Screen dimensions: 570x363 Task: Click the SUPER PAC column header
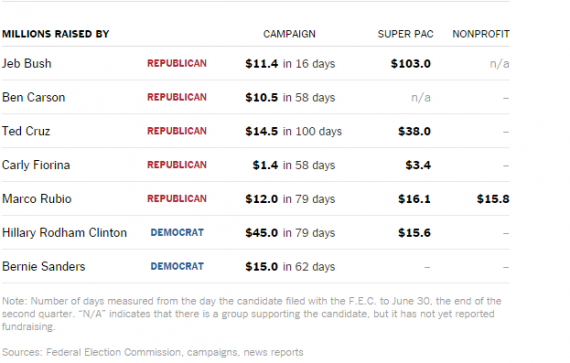(x=405, y=34)
